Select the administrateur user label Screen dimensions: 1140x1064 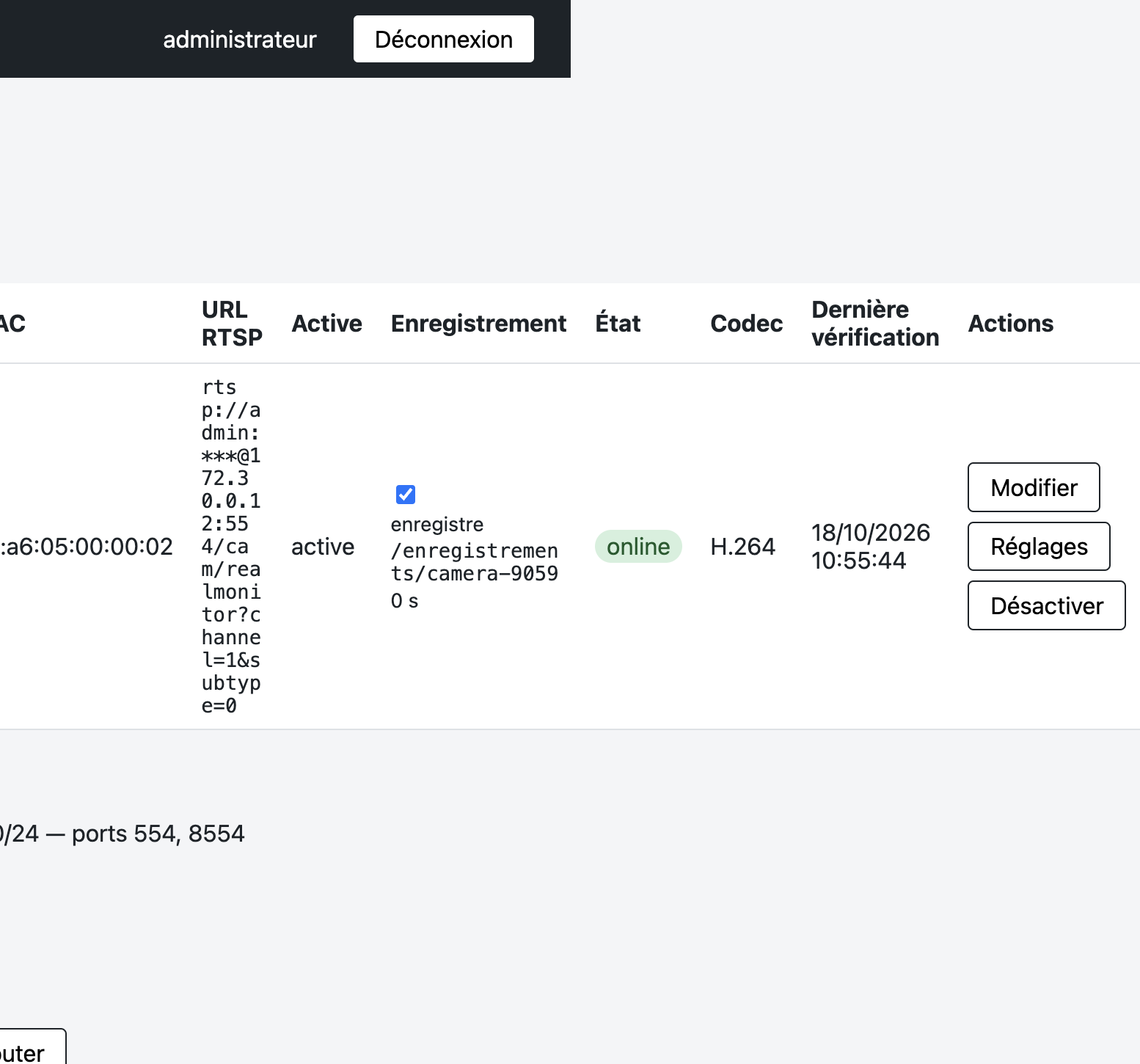[240, 39]
